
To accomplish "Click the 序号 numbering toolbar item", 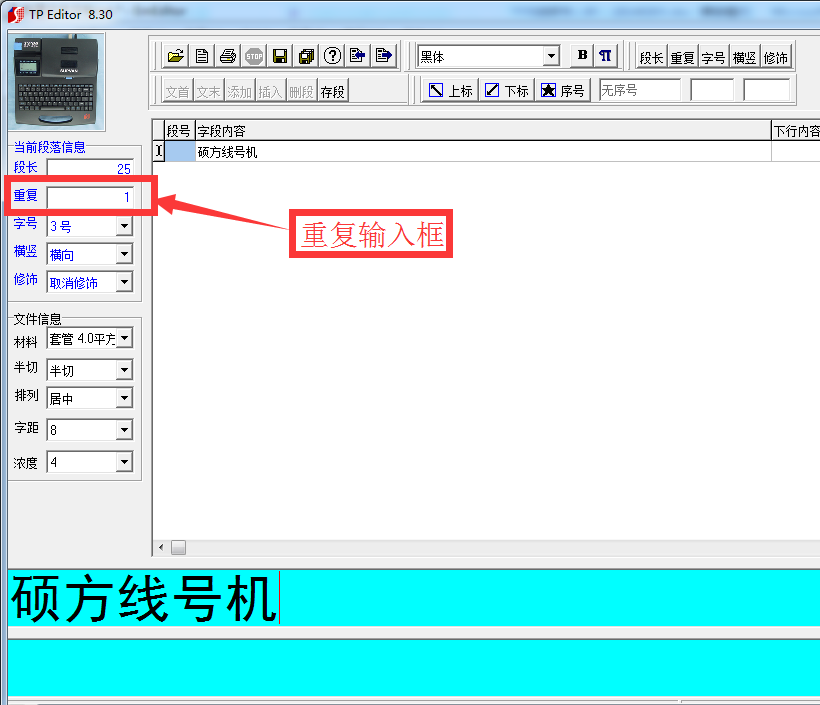I will tap(562, 89).
